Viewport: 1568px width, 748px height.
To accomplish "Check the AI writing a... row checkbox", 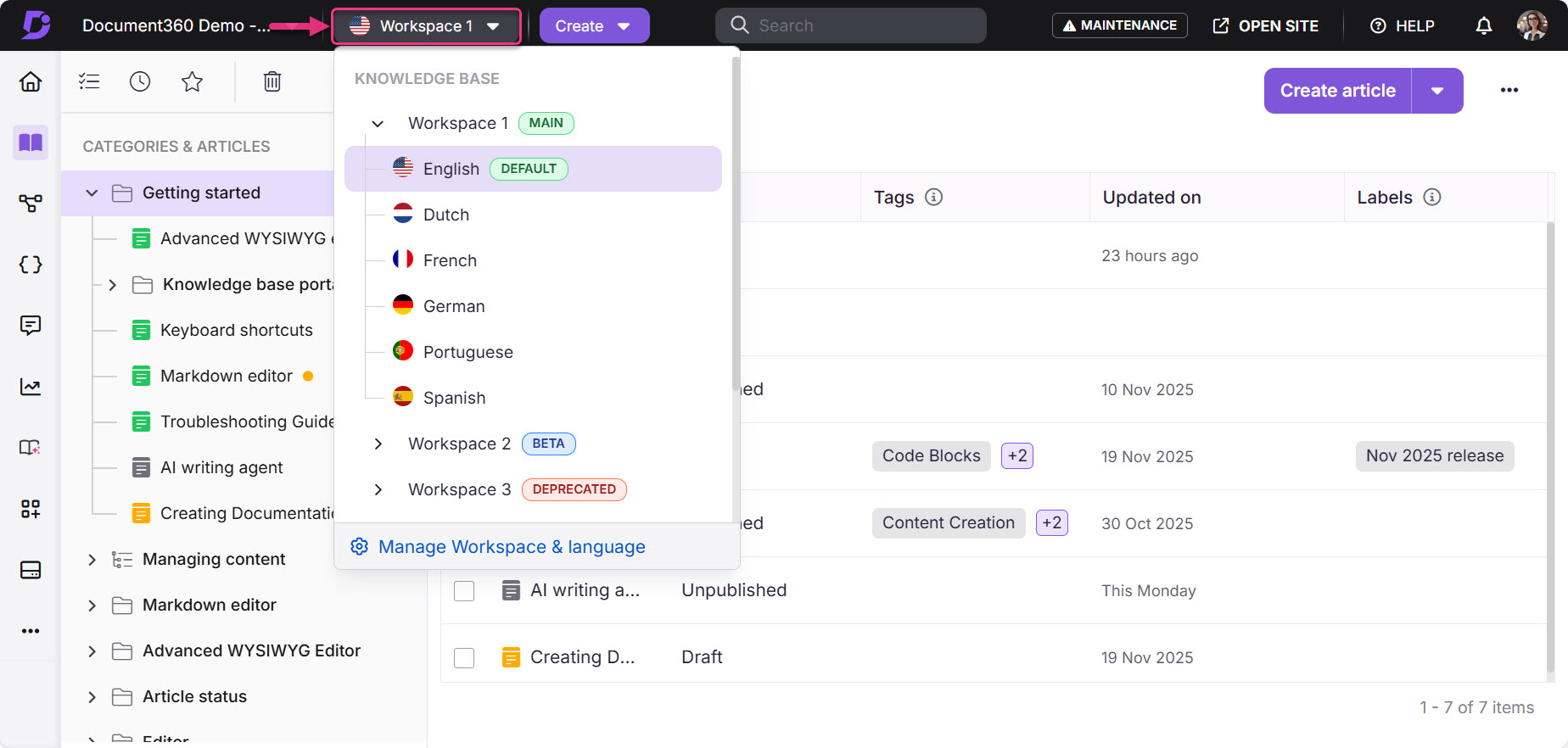I will coord(464,590).
